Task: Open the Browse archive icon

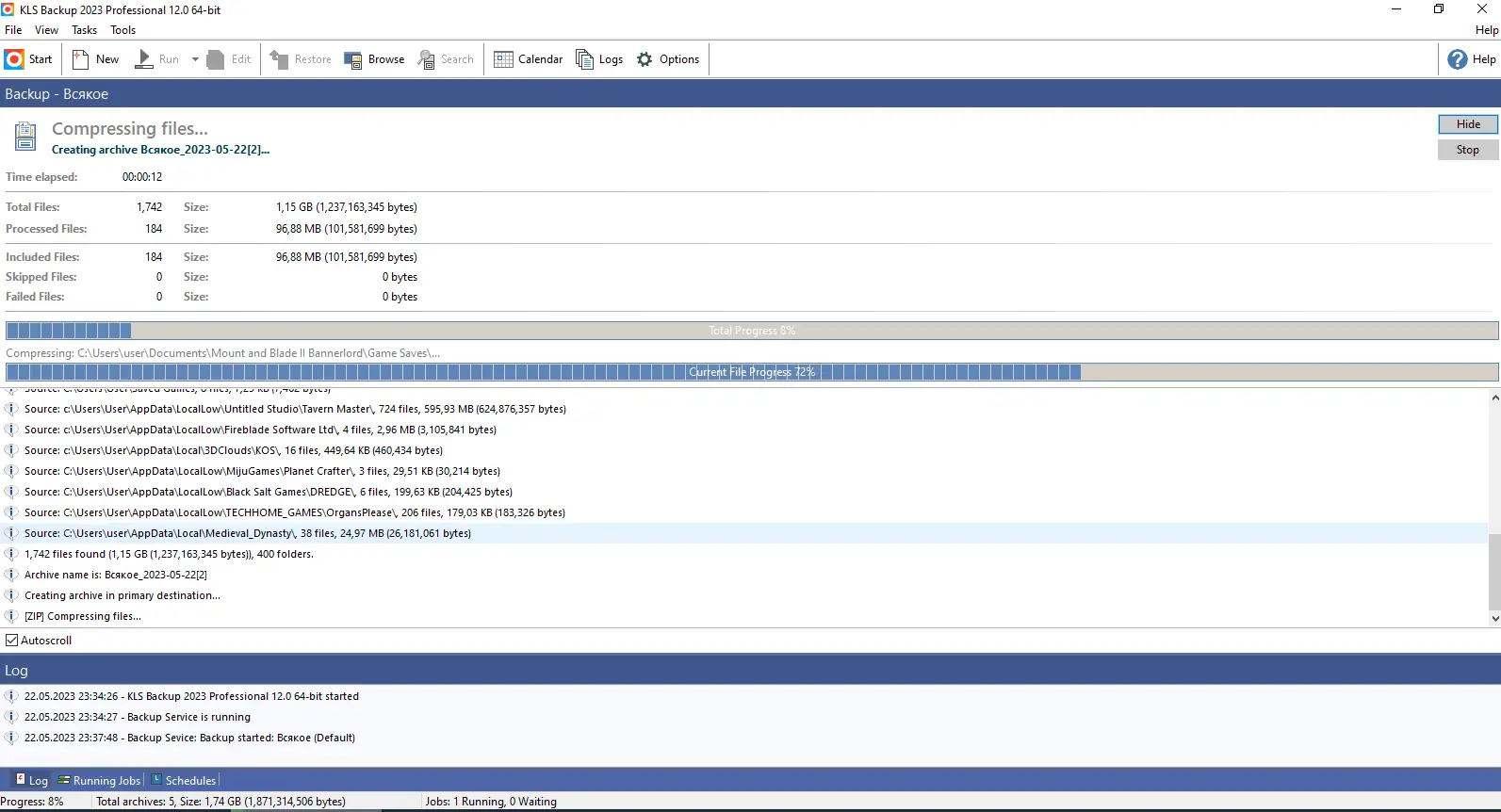Action: 353,59
